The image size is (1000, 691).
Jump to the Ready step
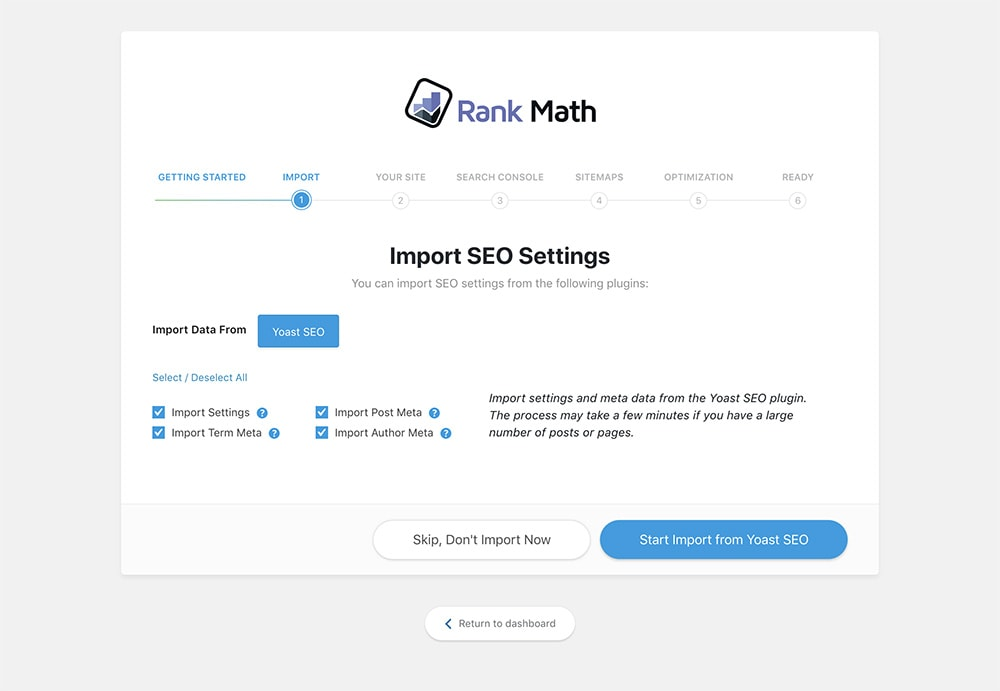pyautogui.click(x=798, y=177)
